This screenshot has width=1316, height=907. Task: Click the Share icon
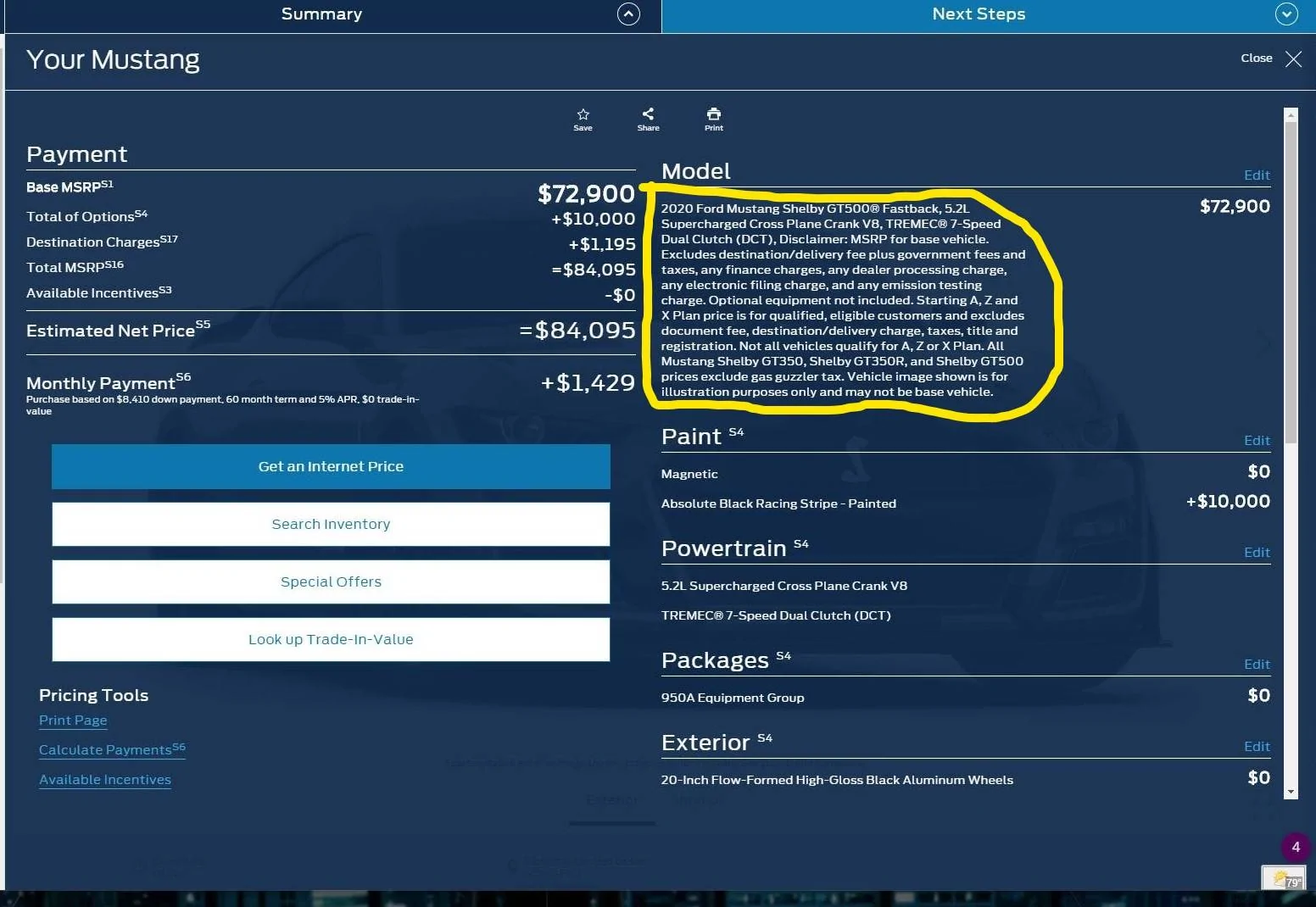(648, 114)
